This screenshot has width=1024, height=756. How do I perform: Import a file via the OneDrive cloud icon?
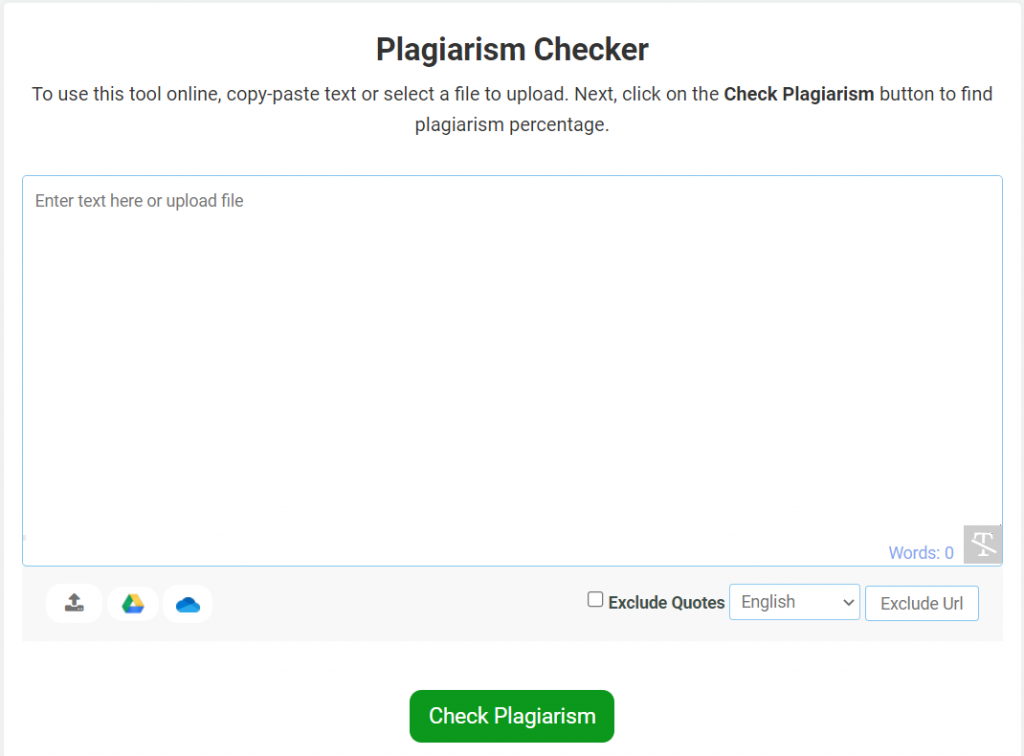point(188,603)
